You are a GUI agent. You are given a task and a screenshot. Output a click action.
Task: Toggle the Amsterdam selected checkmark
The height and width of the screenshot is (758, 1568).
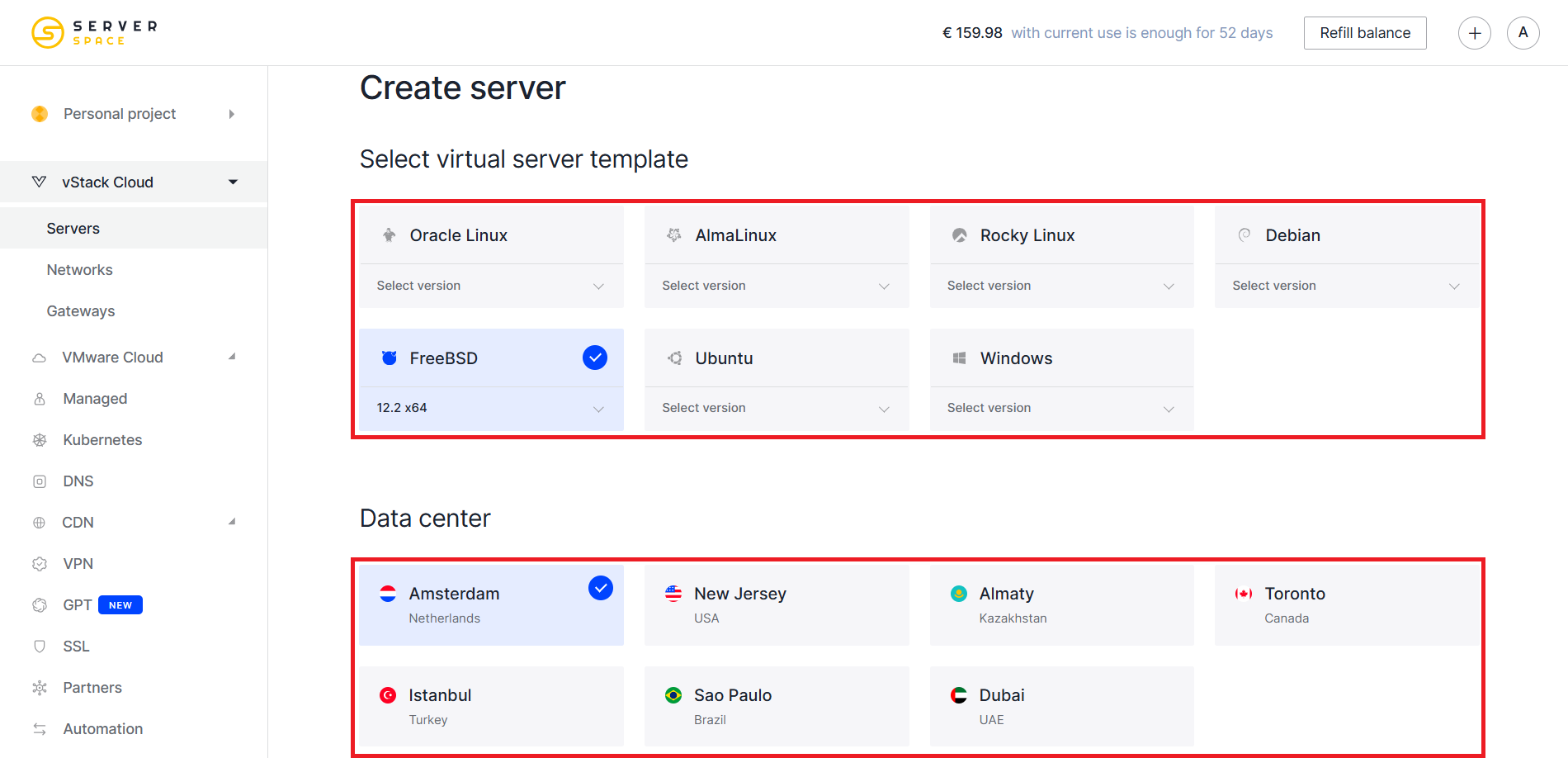click(x=601, y=588)
